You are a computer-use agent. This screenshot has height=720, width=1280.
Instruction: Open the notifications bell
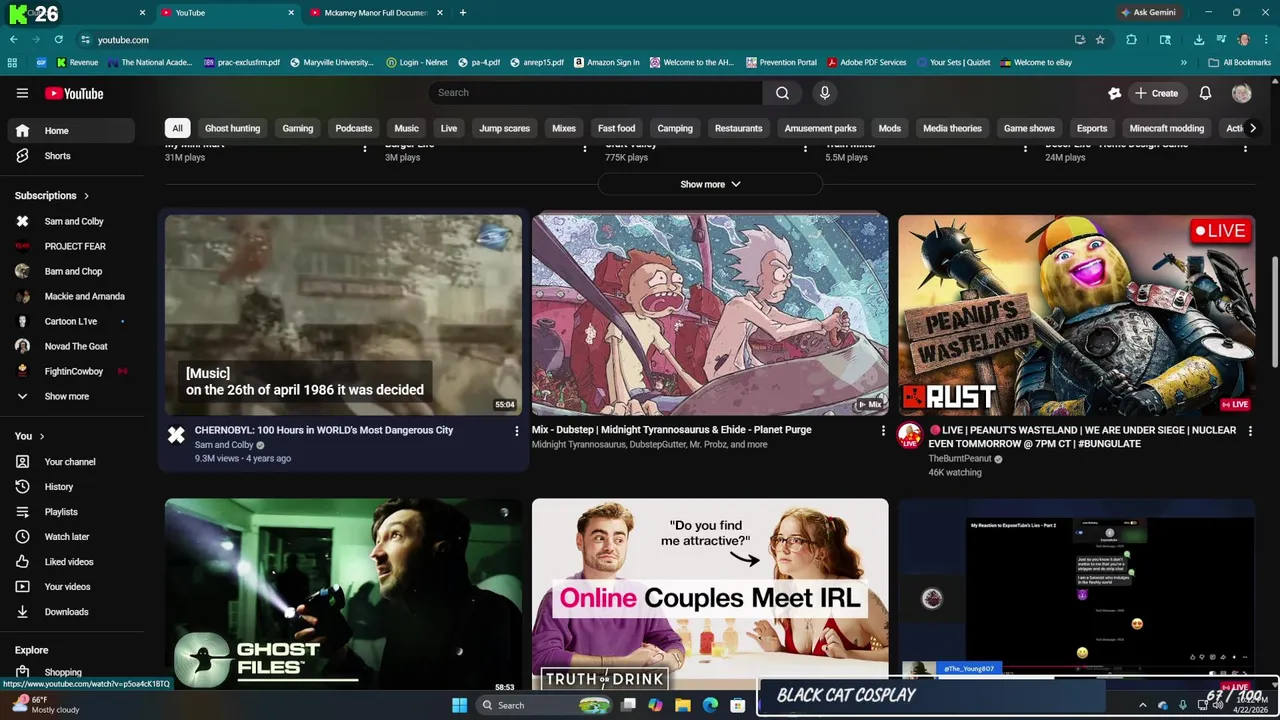[x=1205, y=93]
